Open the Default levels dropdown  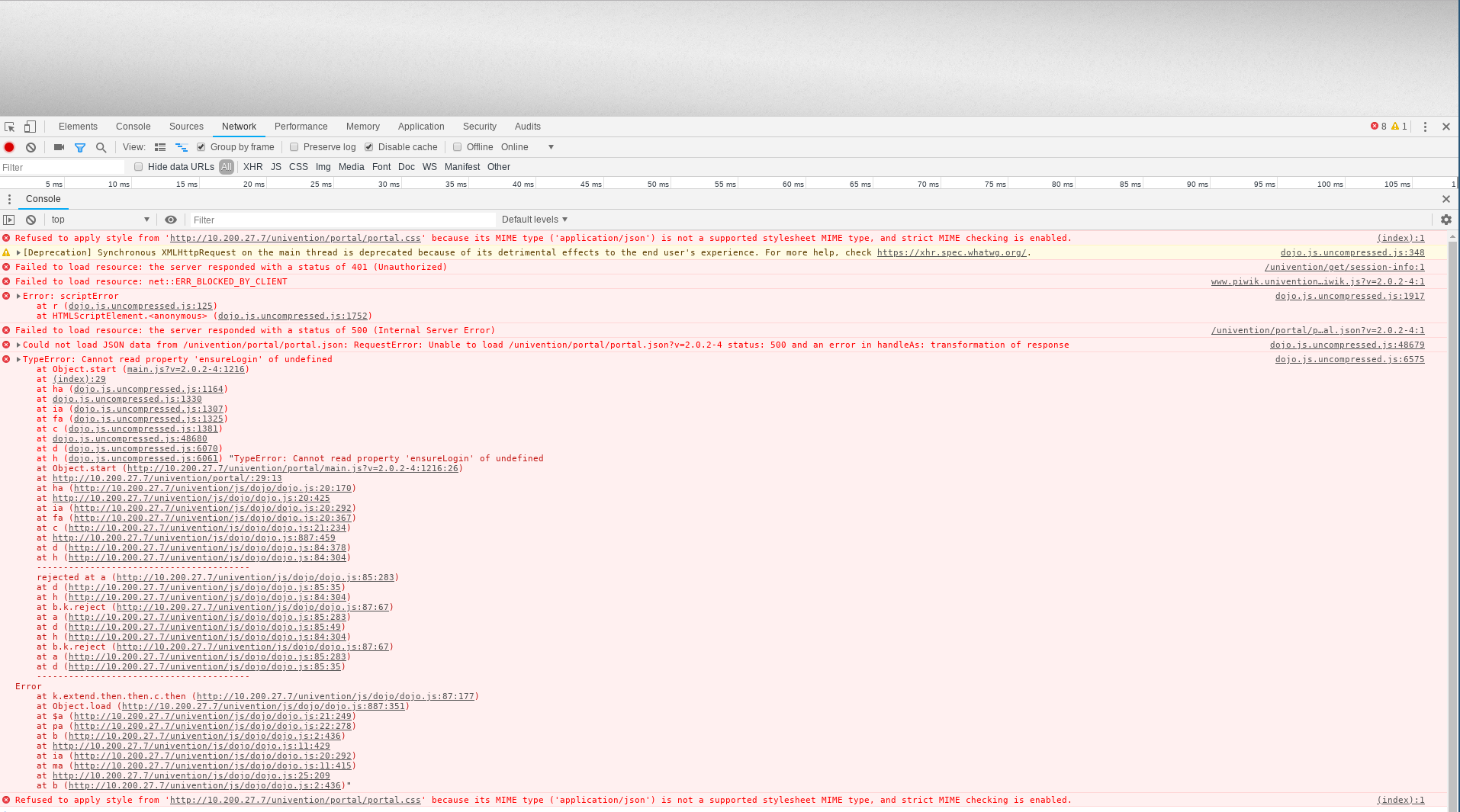[534, 220]
